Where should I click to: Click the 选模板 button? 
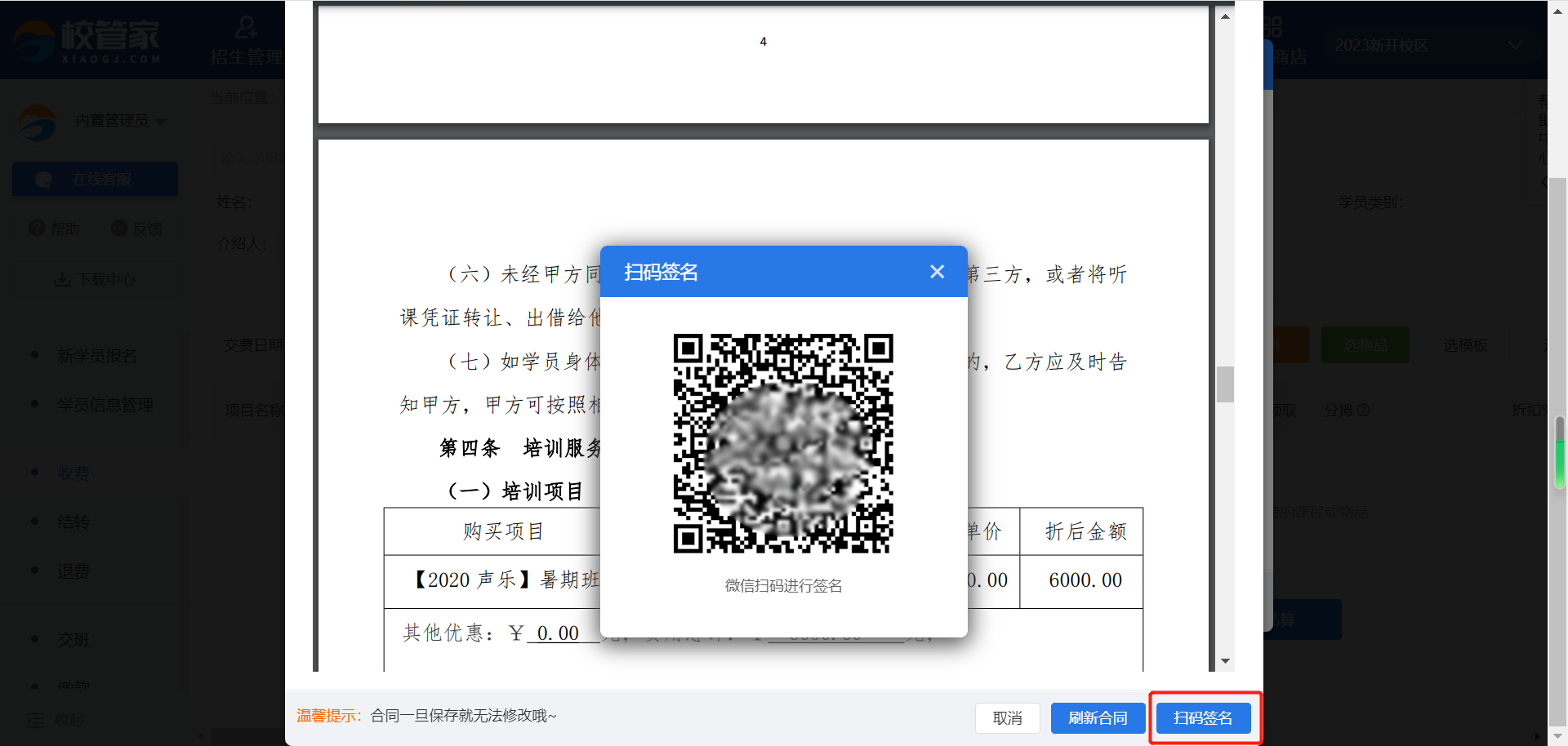[1464, 345]
